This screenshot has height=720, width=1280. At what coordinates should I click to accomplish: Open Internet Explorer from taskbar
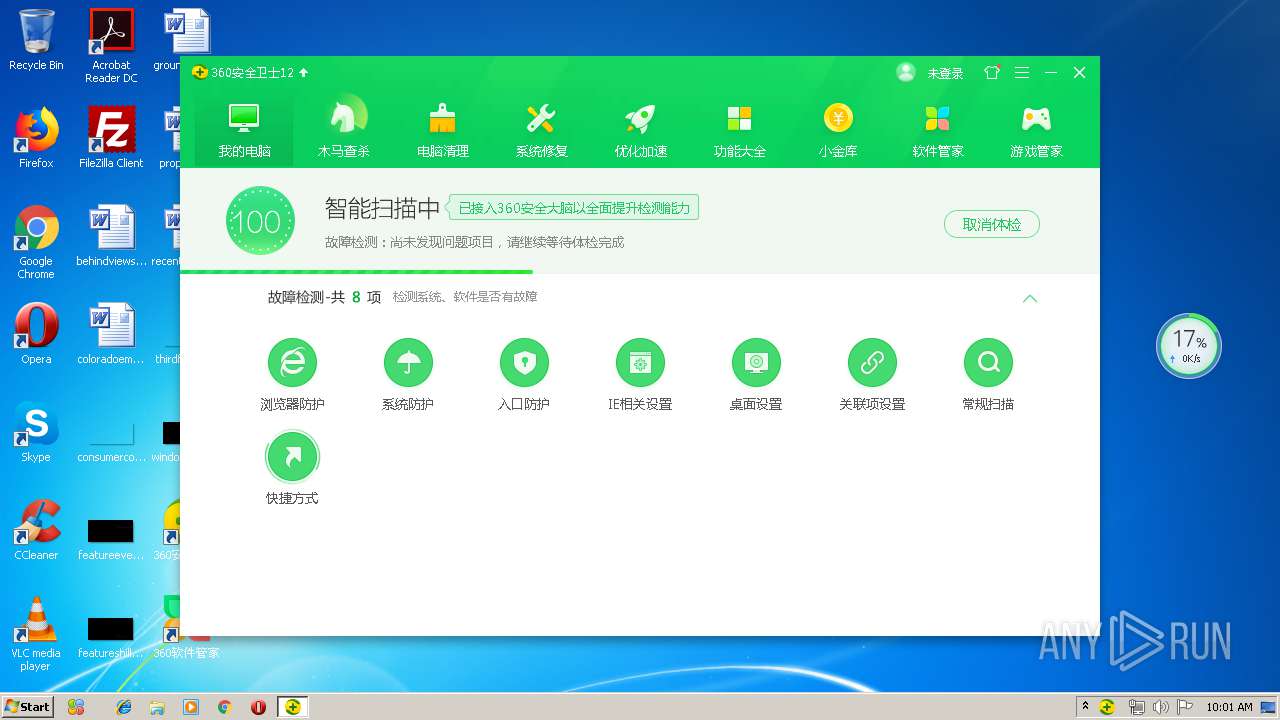pyautogui.click(x=124, y=707)
